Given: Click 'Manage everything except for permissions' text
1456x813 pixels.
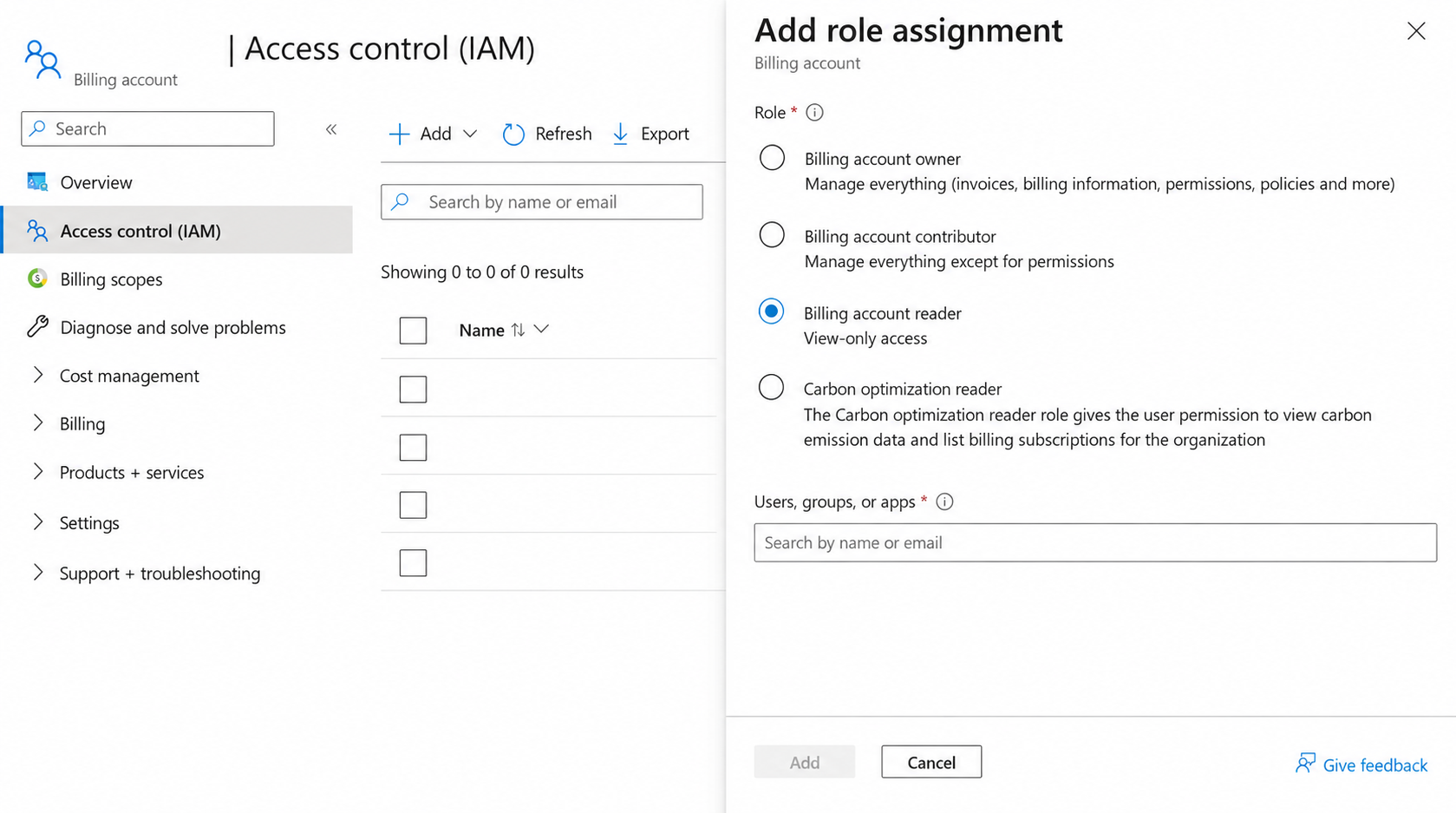Looking at the screenshot, I should coord(959,261).
